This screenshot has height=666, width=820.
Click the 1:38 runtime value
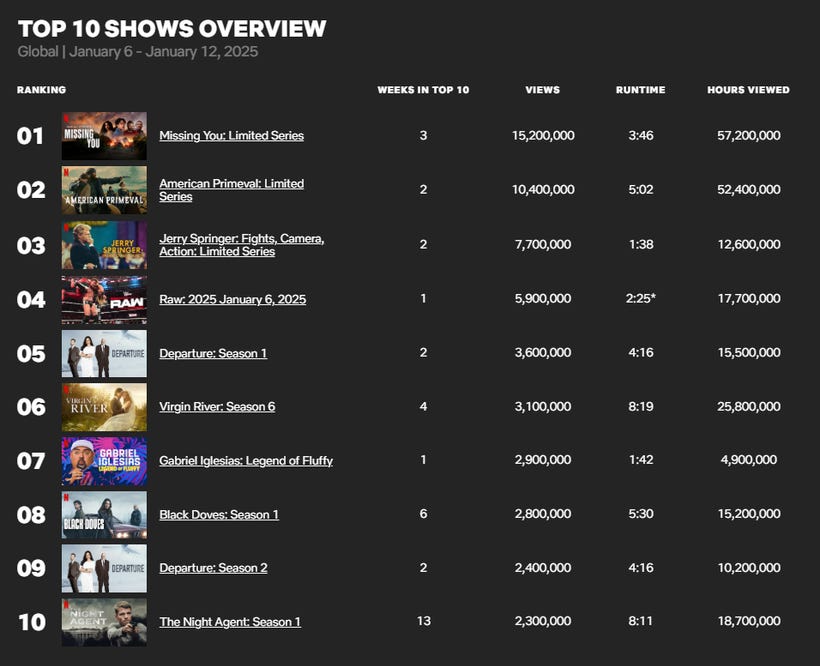pos(641,244)
